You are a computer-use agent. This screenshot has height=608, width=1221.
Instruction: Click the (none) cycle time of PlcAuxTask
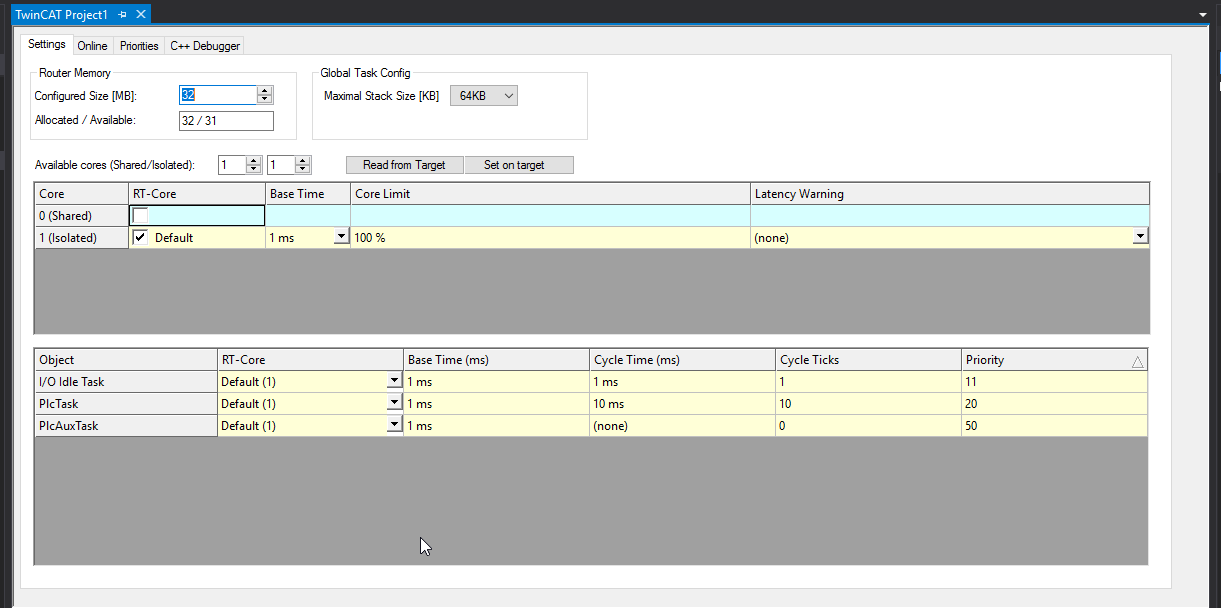point(683,426)
